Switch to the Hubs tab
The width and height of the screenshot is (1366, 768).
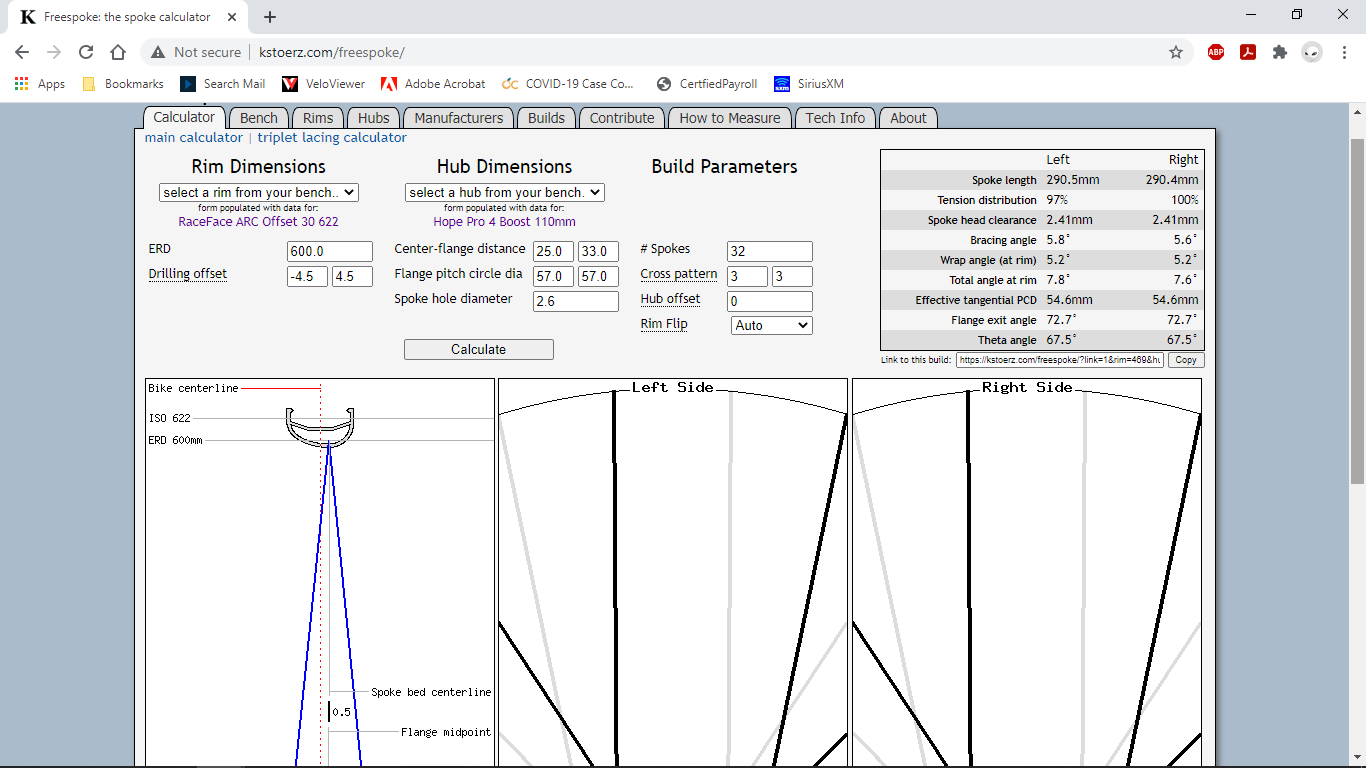[373, 117]
